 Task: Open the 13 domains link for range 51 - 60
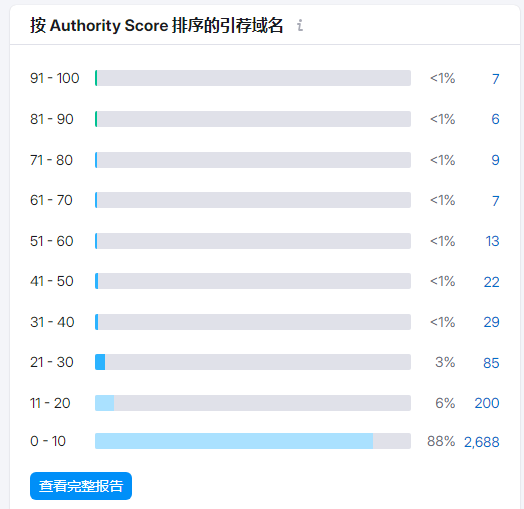[492, 241]
